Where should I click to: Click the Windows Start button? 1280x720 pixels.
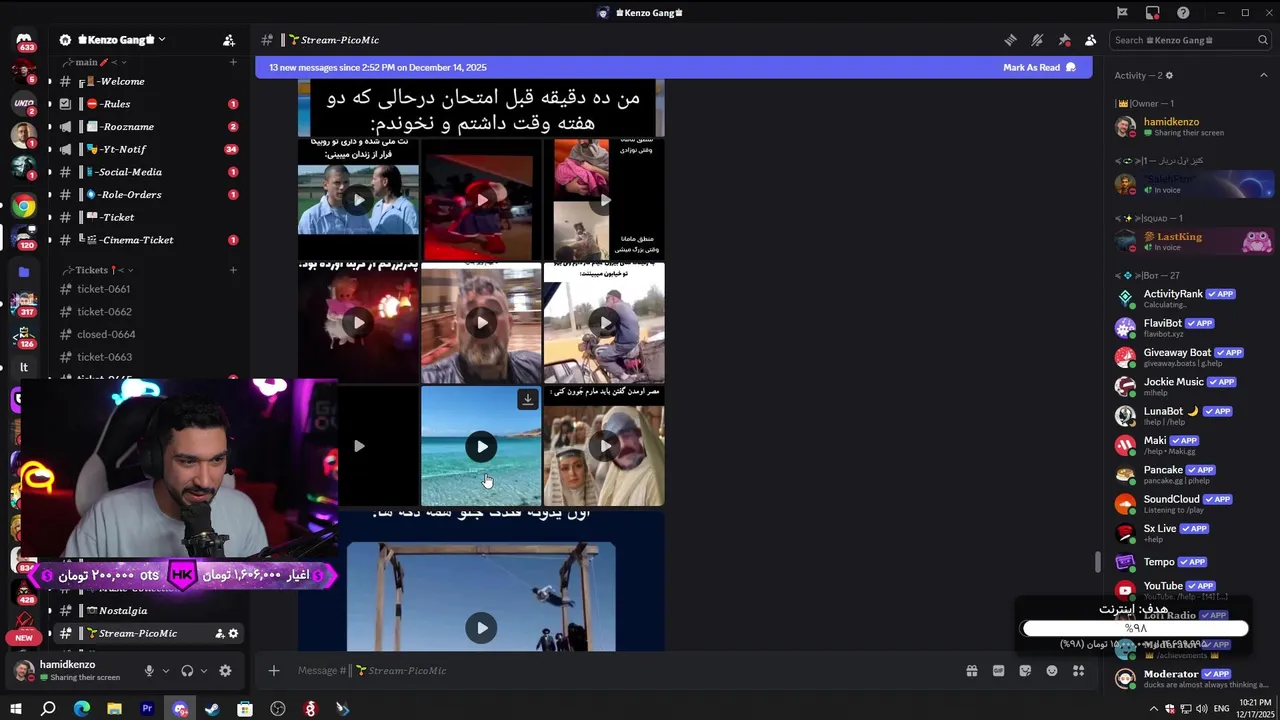tap(16, 709)
